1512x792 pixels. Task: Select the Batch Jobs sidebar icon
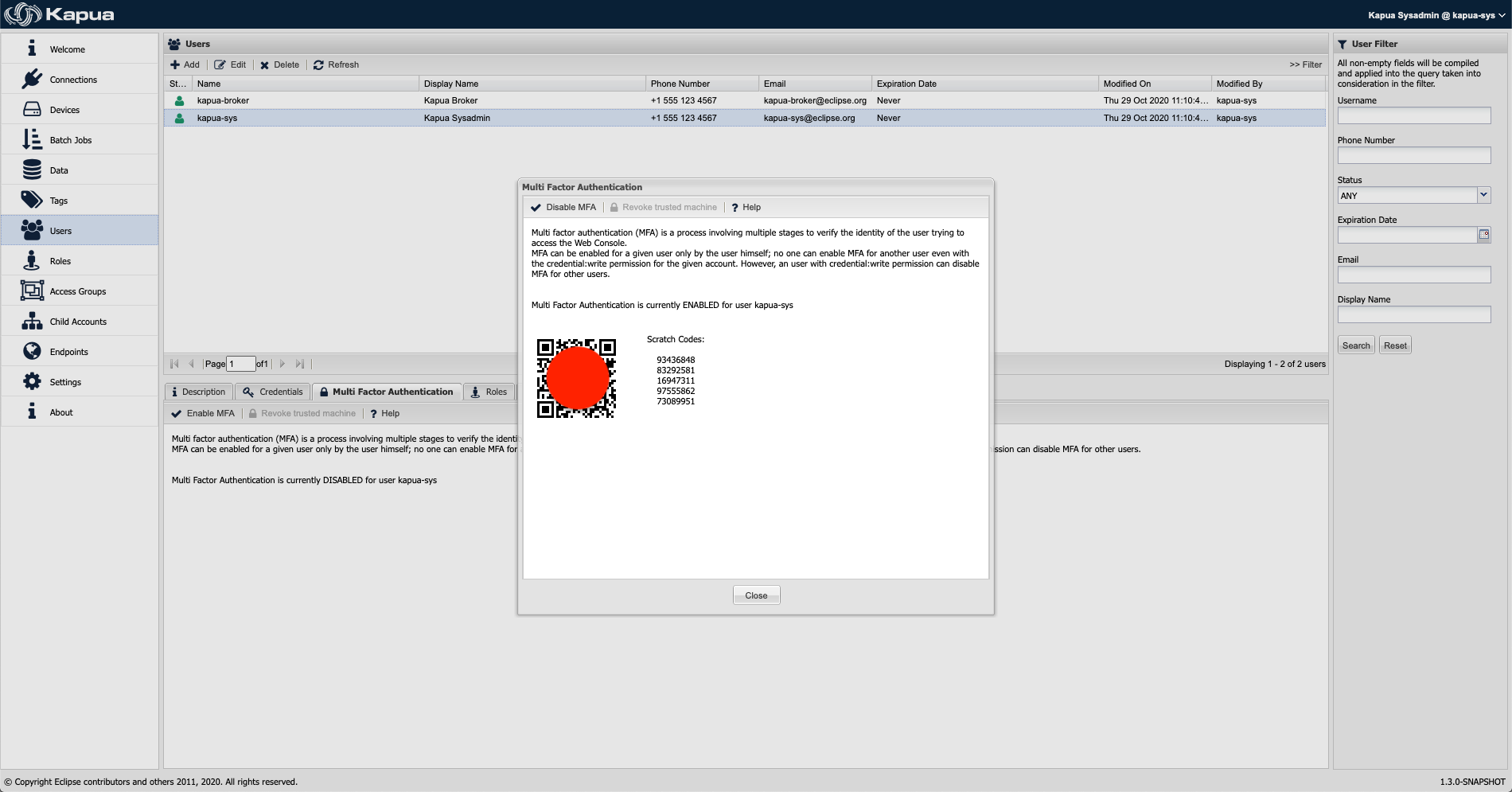(x=32, y=140)
